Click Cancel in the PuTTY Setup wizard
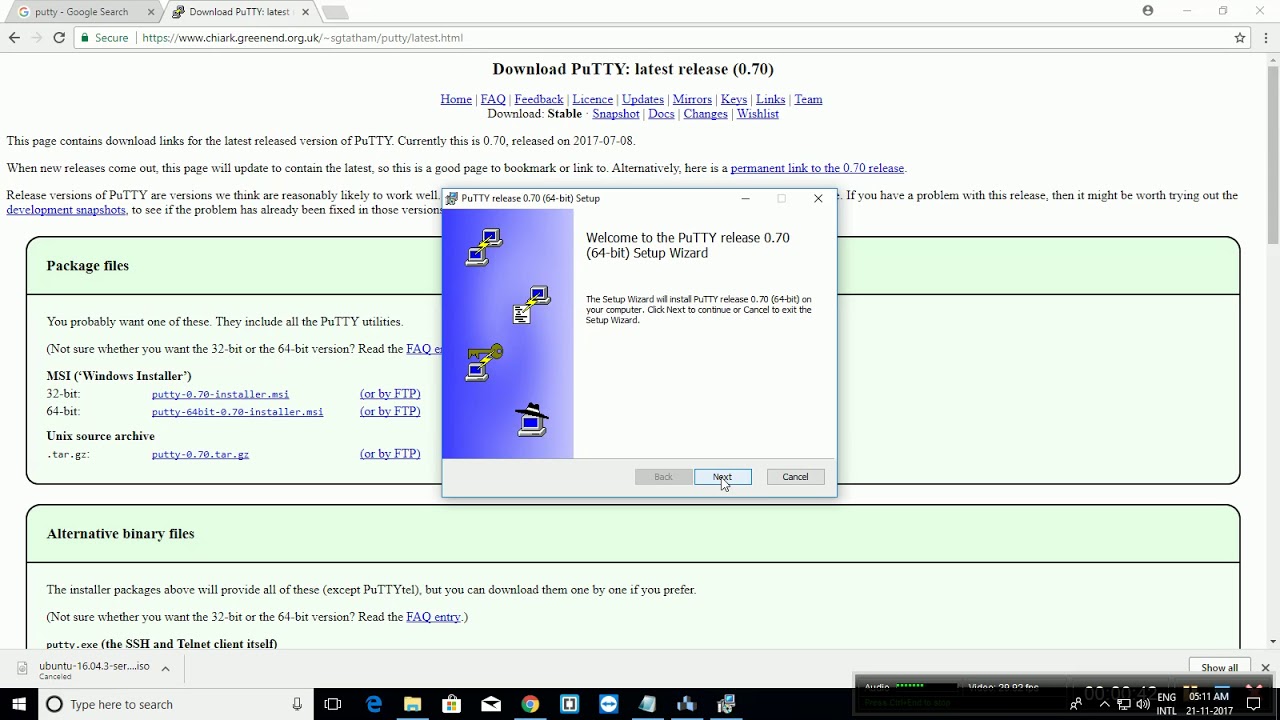Viewport: 1280px width, 720px height. [795, 477]
